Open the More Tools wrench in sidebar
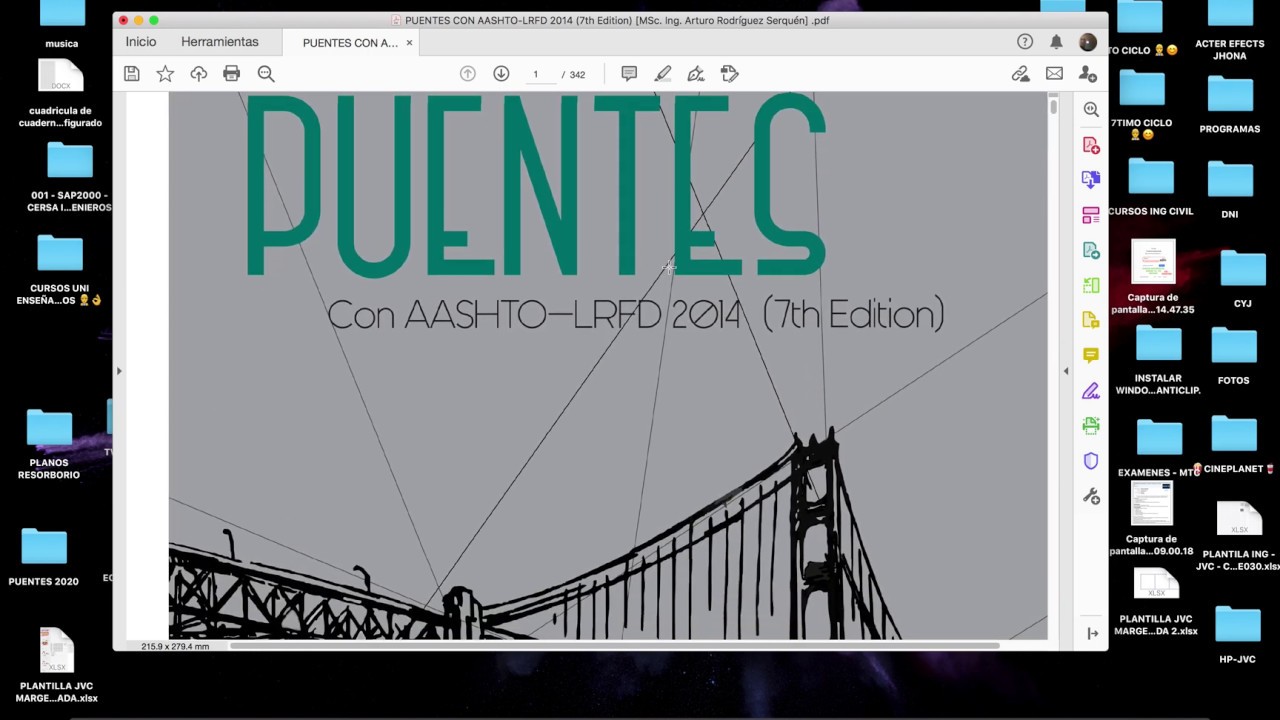1280x720 pixels. [1091, 496]
